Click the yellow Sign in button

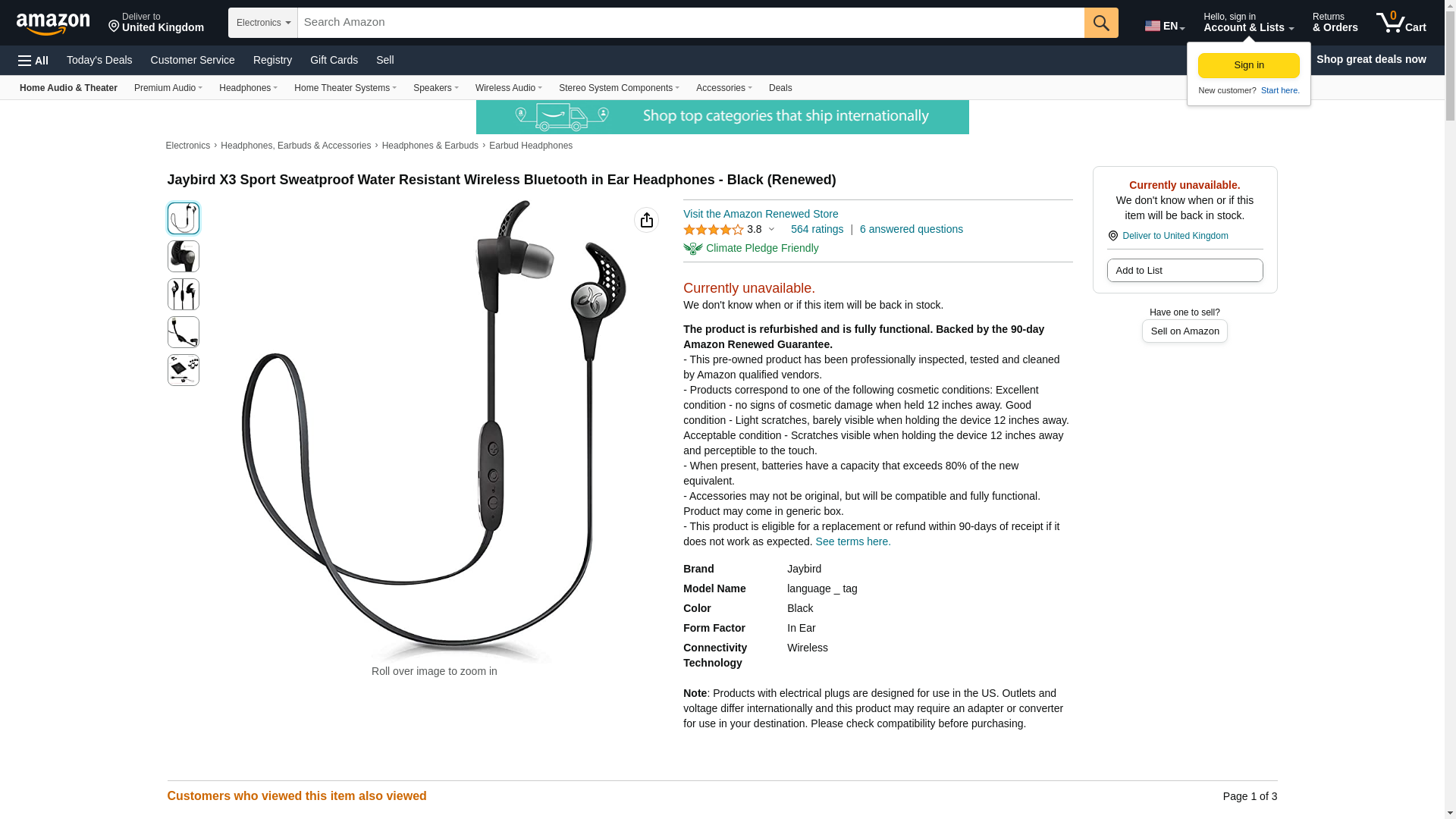click(1249, 65)
